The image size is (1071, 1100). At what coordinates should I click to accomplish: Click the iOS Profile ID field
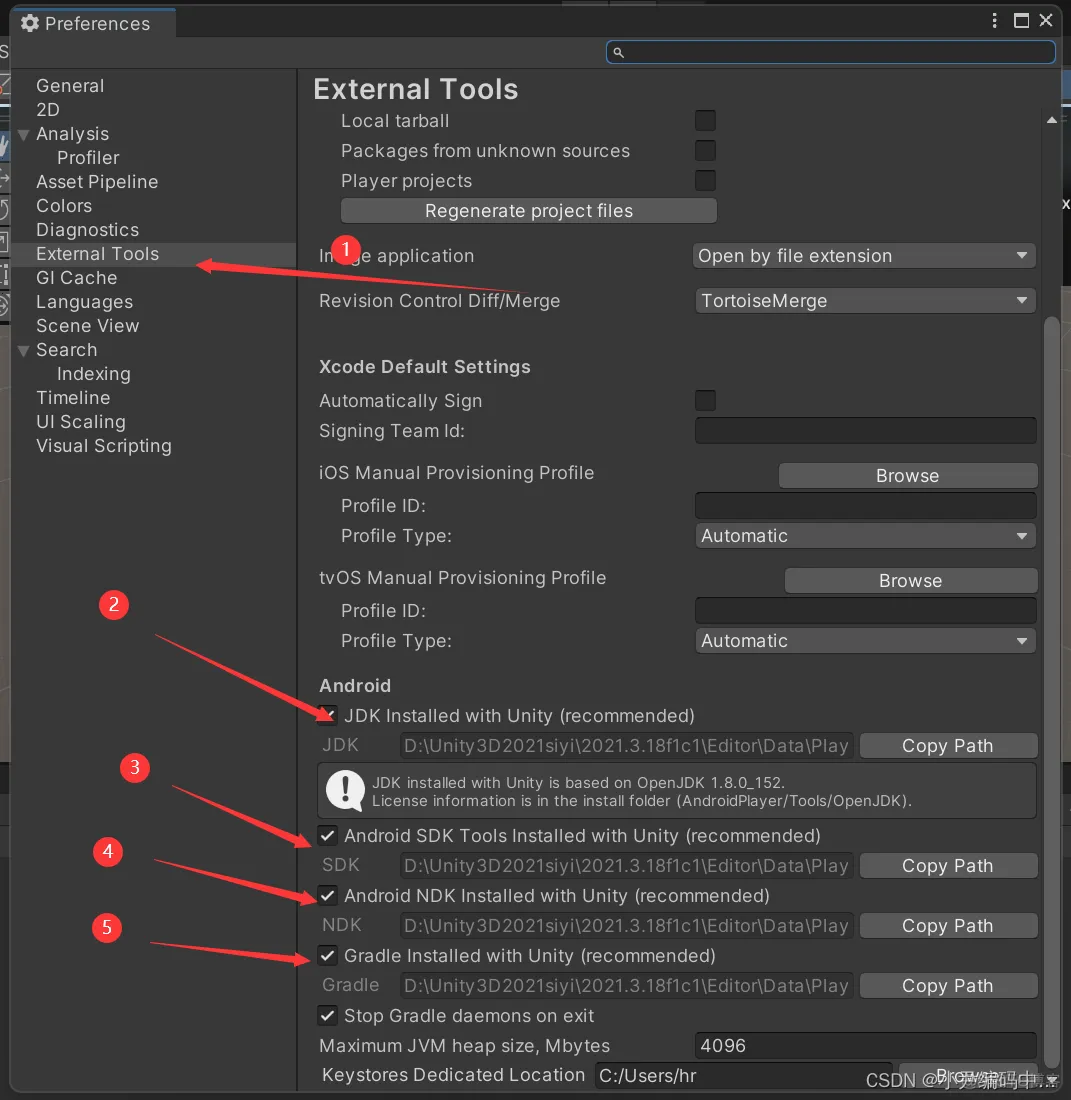coord(865,506)
